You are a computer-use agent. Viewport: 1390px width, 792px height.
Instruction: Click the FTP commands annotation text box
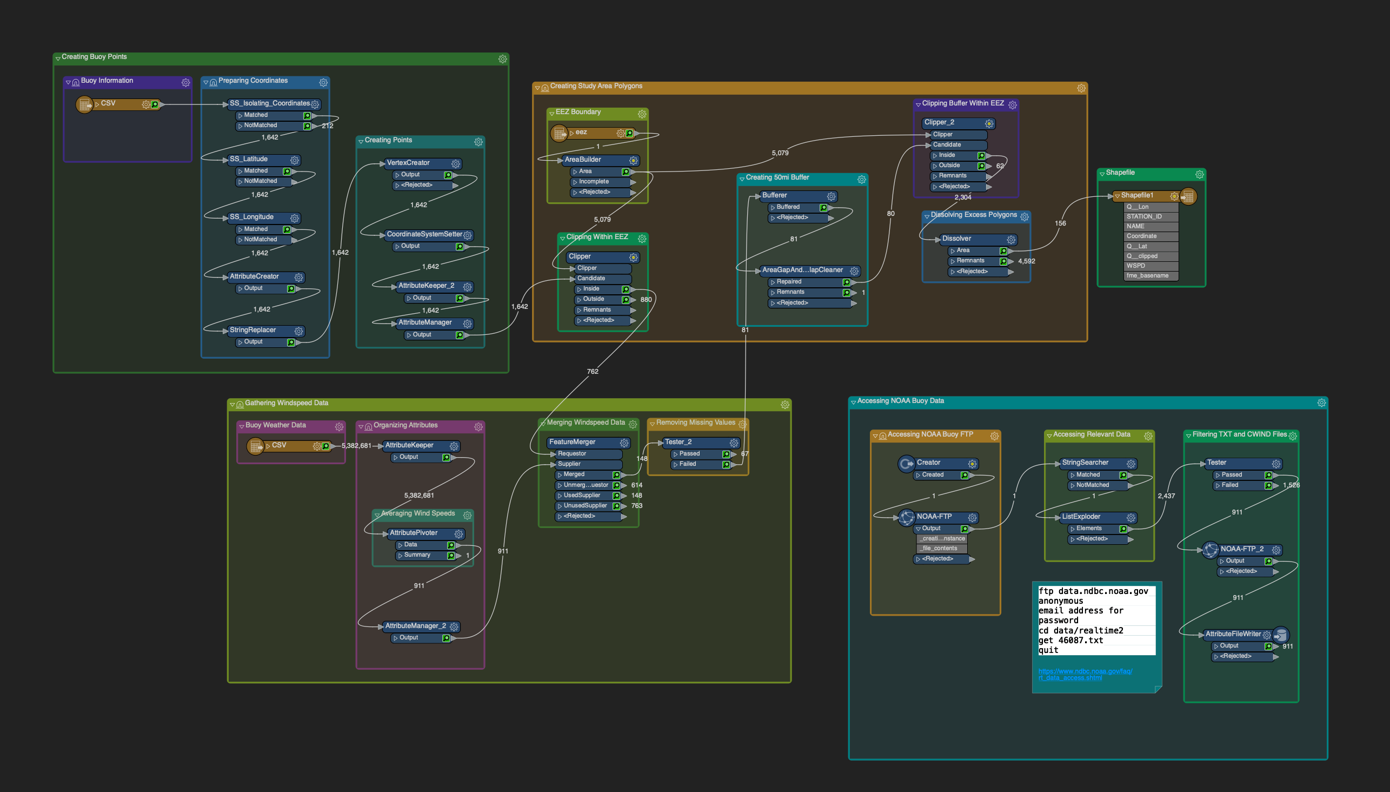(1095, 620)
